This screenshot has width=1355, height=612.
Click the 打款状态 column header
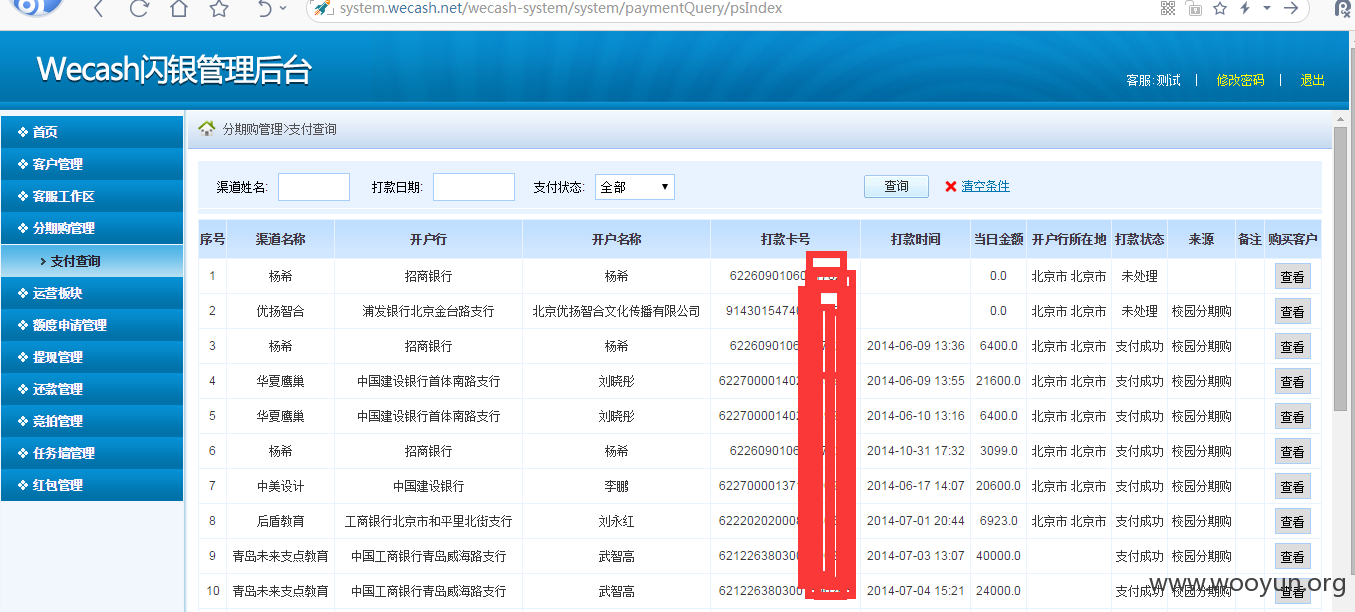coord(1139,239)
